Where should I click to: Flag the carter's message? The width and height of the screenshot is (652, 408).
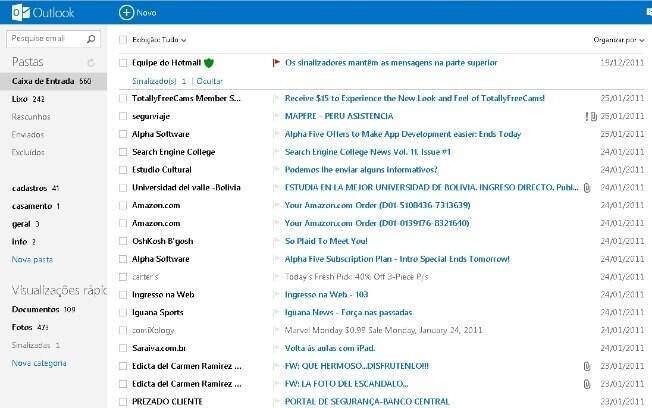click(276, 277)
